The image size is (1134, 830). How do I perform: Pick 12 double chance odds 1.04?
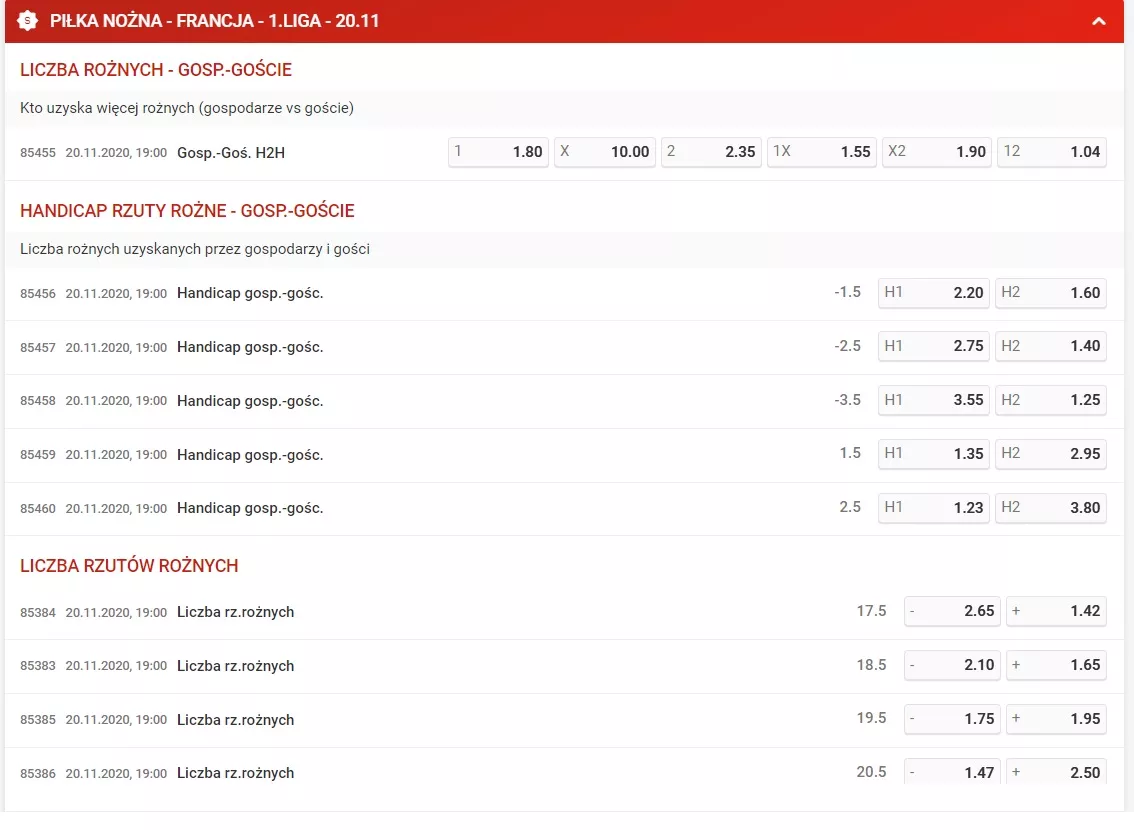[x=1051, y=152]
